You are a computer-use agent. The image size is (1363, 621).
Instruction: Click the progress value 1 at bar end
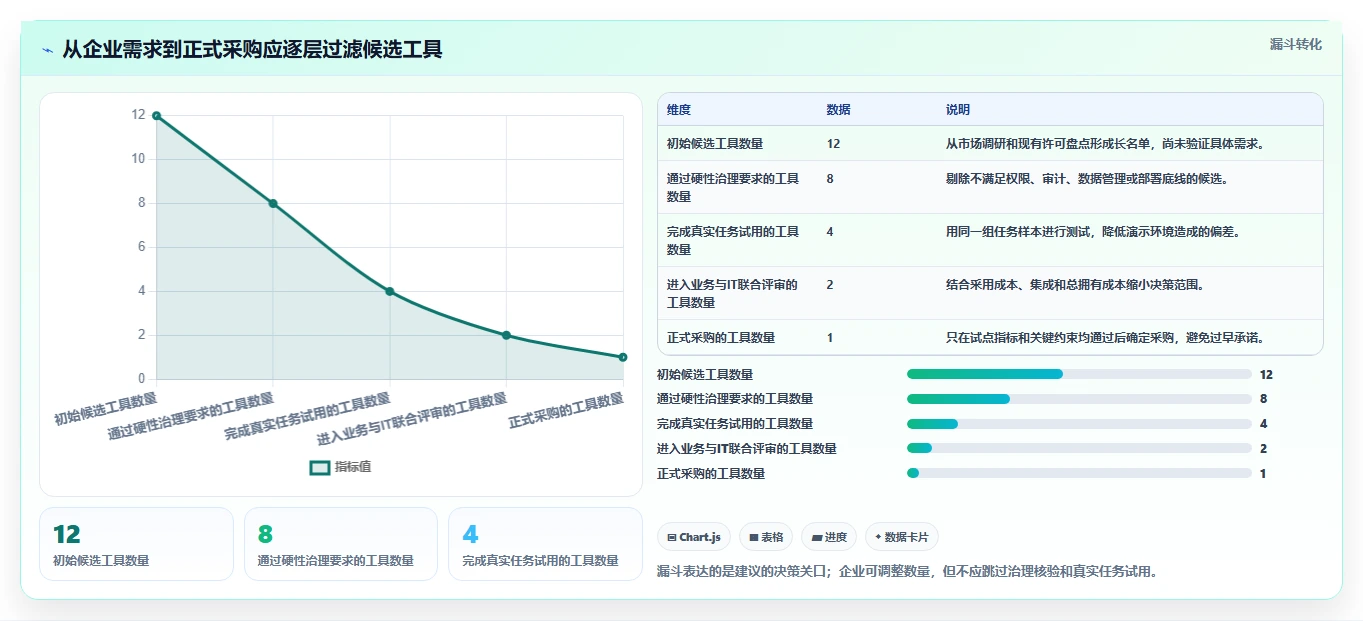click(x=1263, y=474)
